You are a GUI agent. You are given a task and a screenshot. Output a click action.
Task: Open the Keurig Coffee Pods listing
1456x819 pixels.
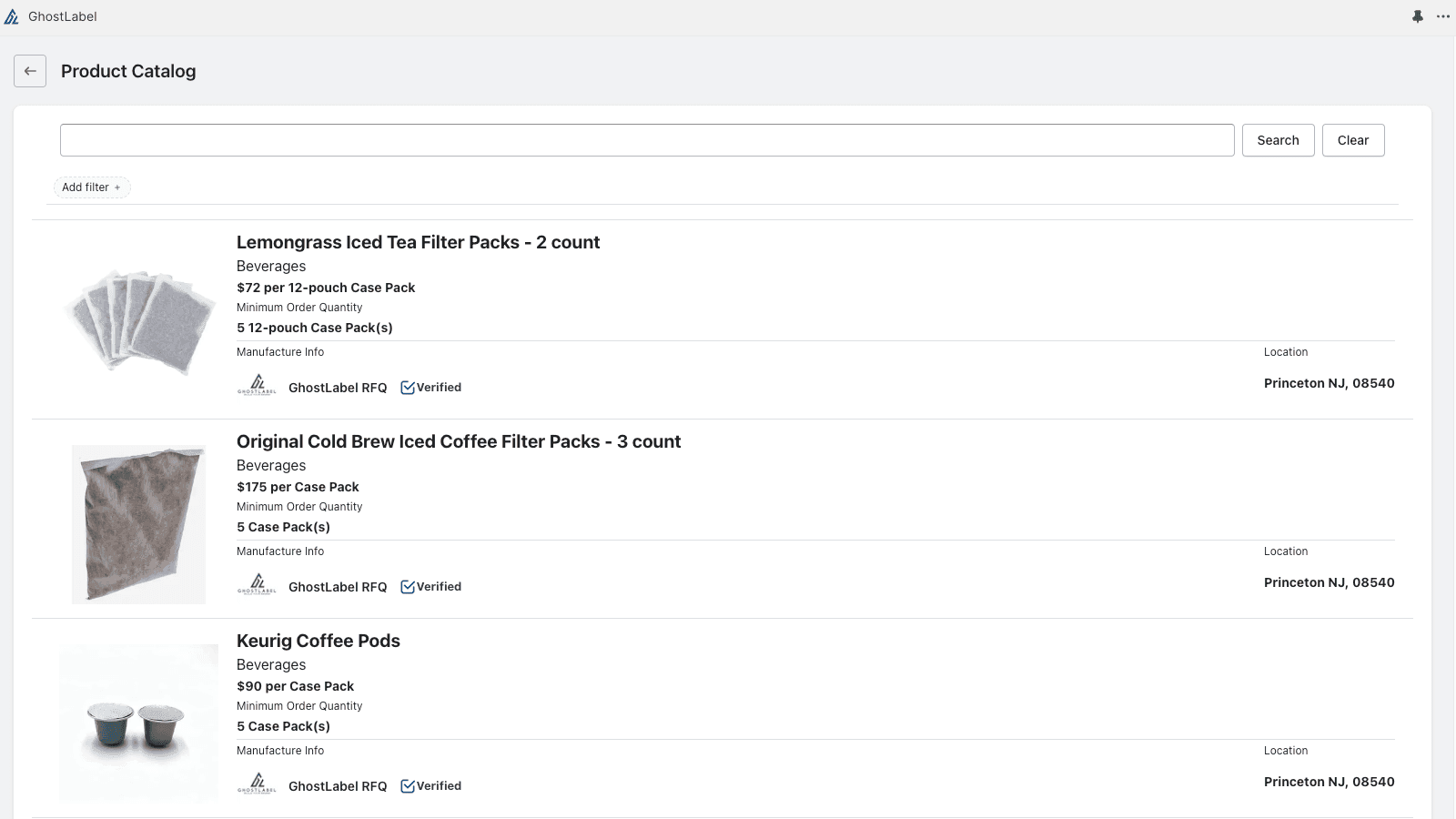coord(318,641)
